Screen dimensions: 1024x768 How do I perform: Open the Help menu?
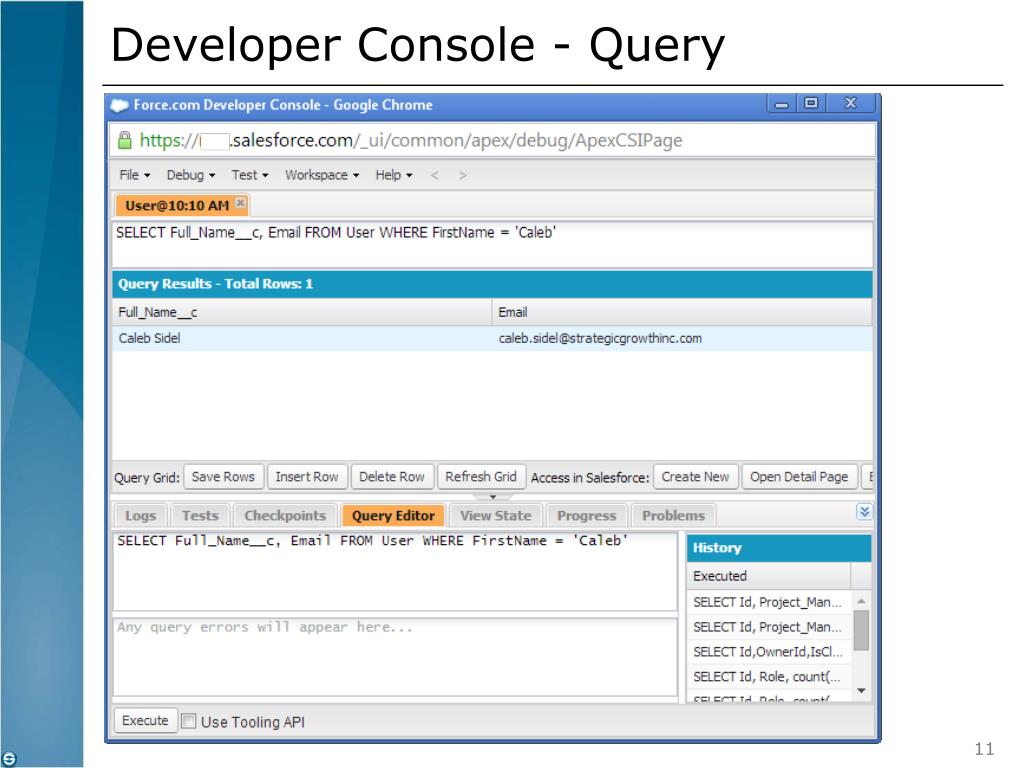394,175
